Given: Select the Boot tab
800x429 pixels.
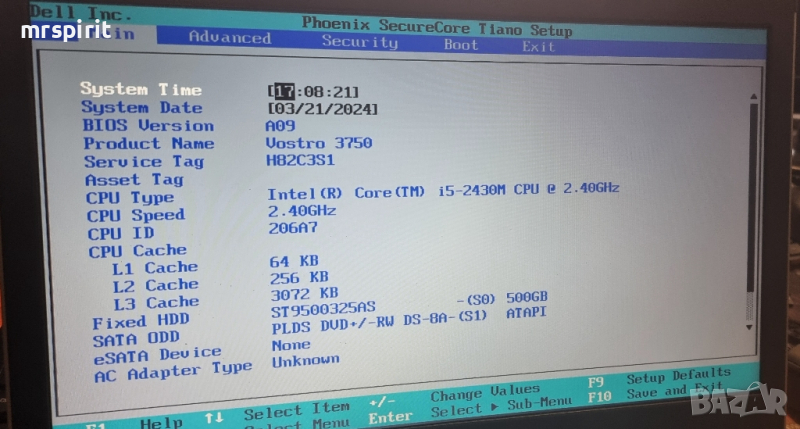Looking at the screenshot, I should [x=461, y=45].
